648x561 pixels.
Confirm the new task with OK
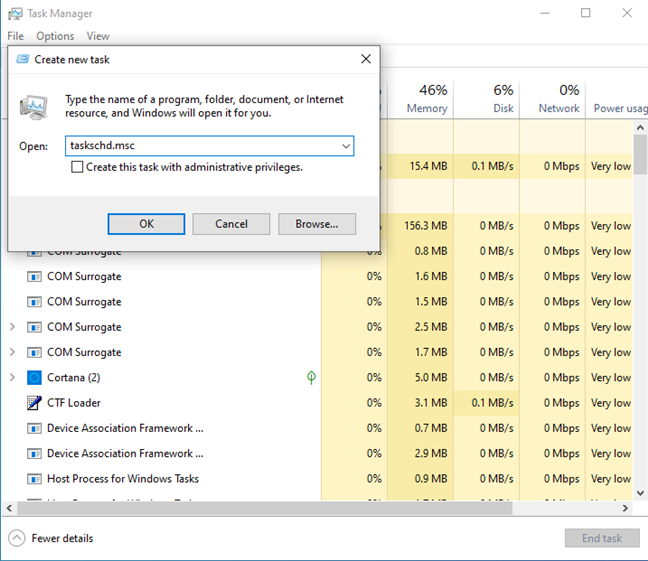pos(146,224)
